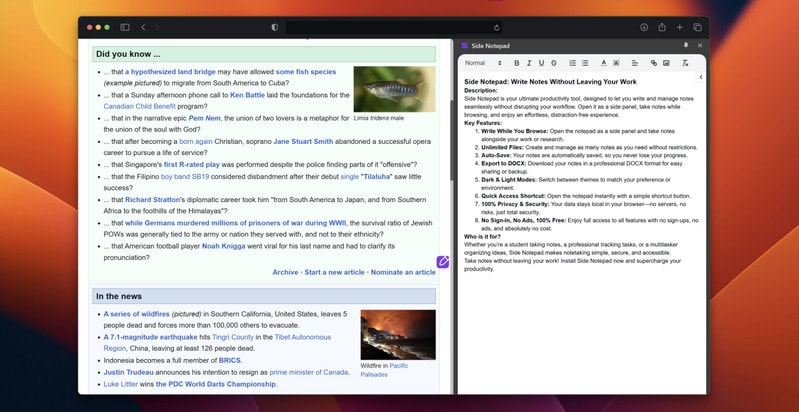The height and width of the screenshot is (412, 799).
Task: Open the text background highlight color picker
Action: coord(616,63)
